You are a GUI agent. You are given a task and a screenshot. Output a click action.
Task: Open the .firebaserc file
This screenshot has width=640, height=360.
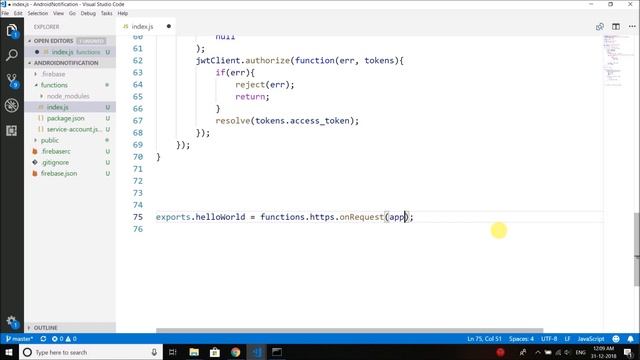point(70,151)
